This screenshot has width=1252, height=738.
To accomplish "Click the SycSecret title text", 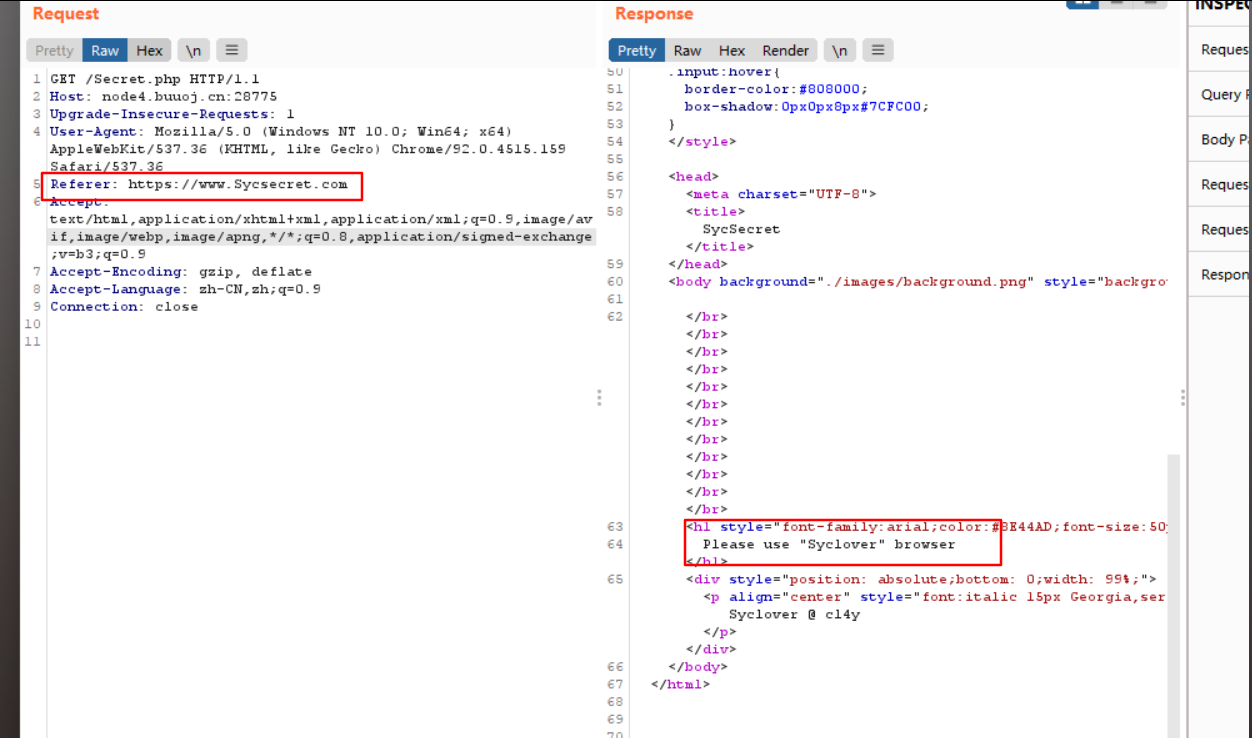I will click(x=741, y=229).
